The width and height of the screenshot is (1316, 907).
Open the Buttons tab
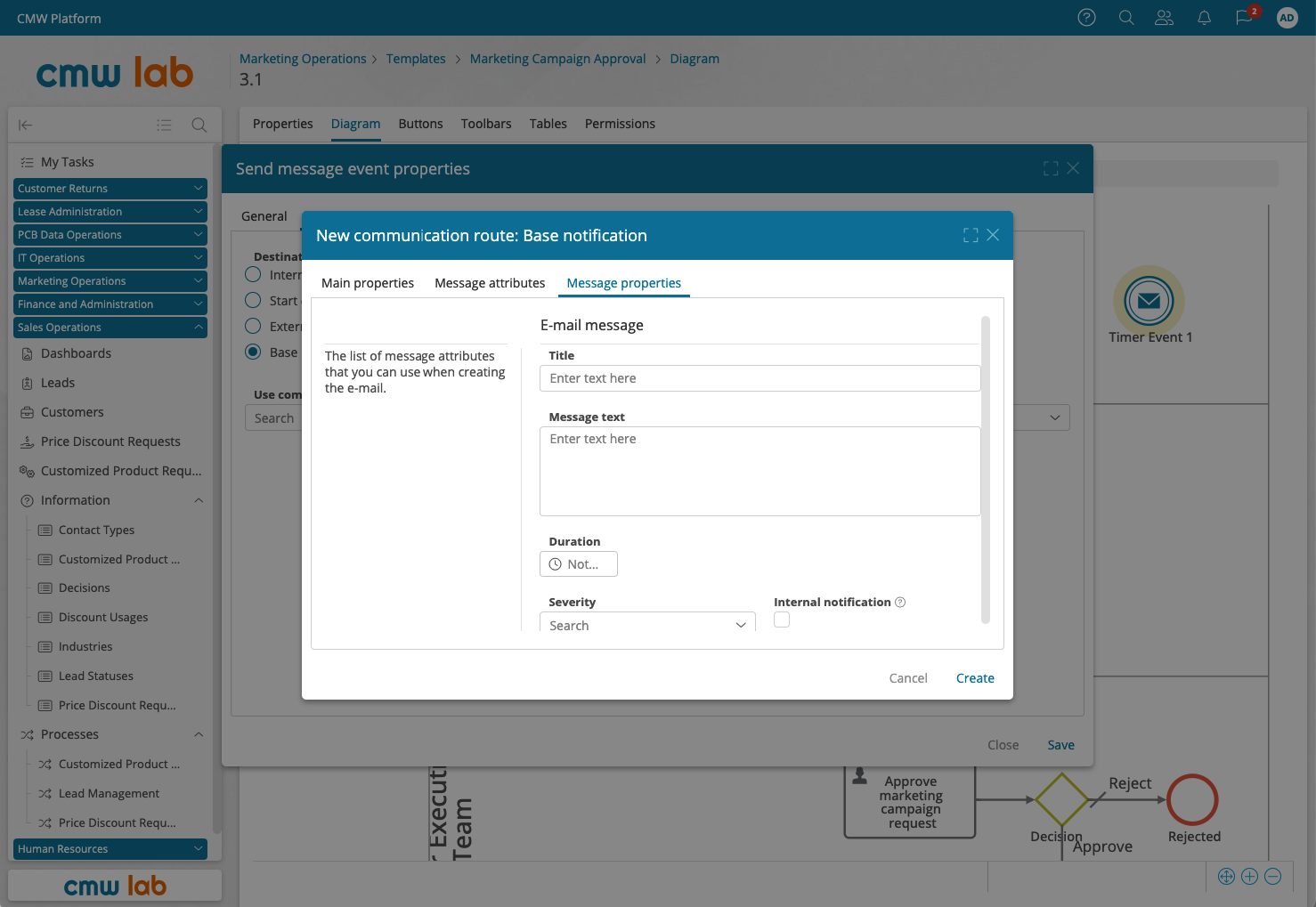(x=420, y=124)
